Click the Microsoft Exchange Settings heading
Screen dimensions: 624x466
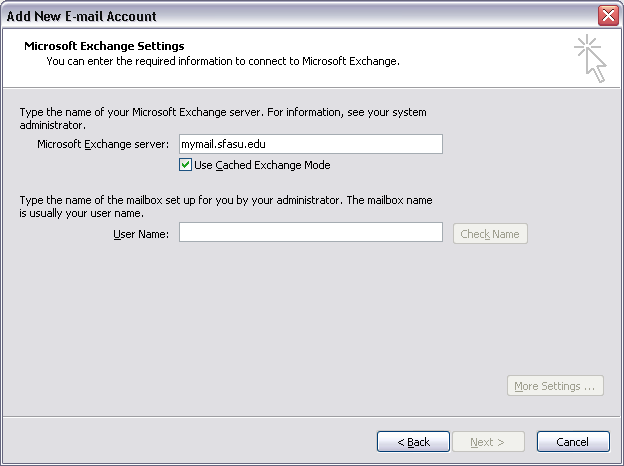click(104, 46)
